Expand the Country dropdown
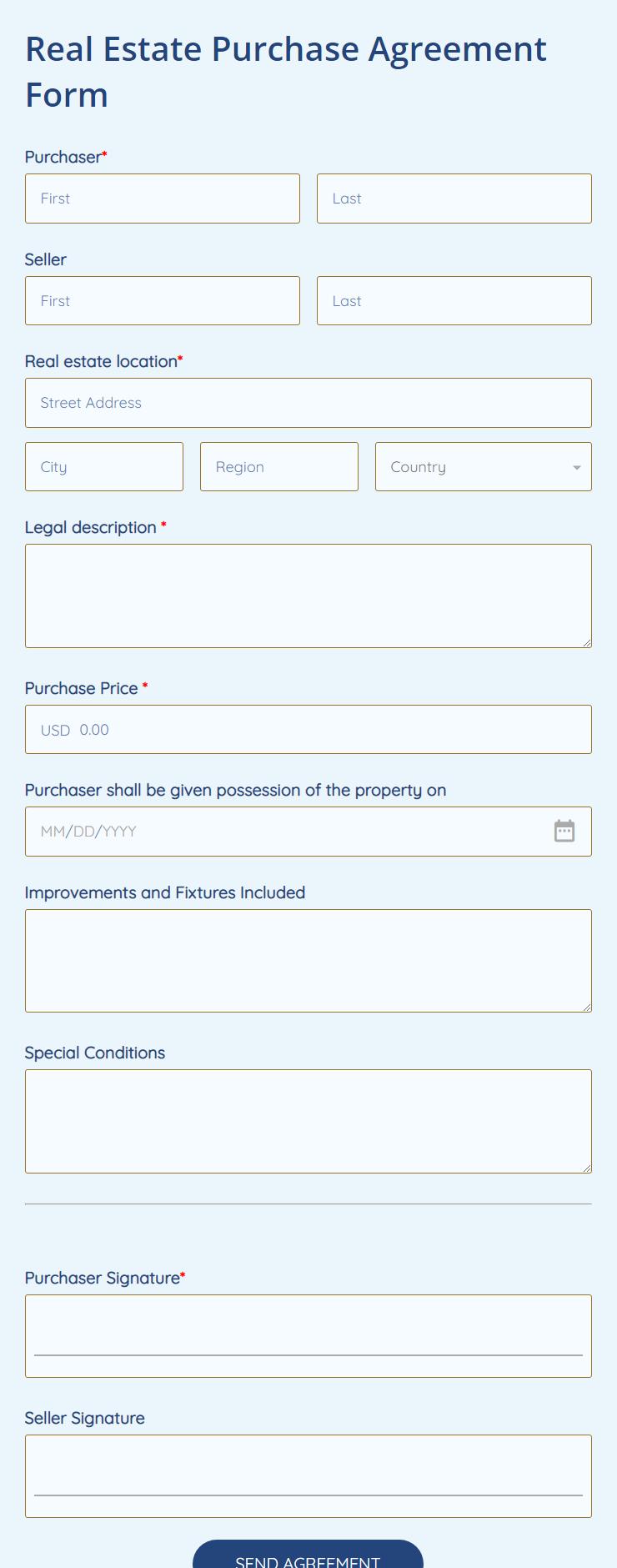 (x=483, y=467)
